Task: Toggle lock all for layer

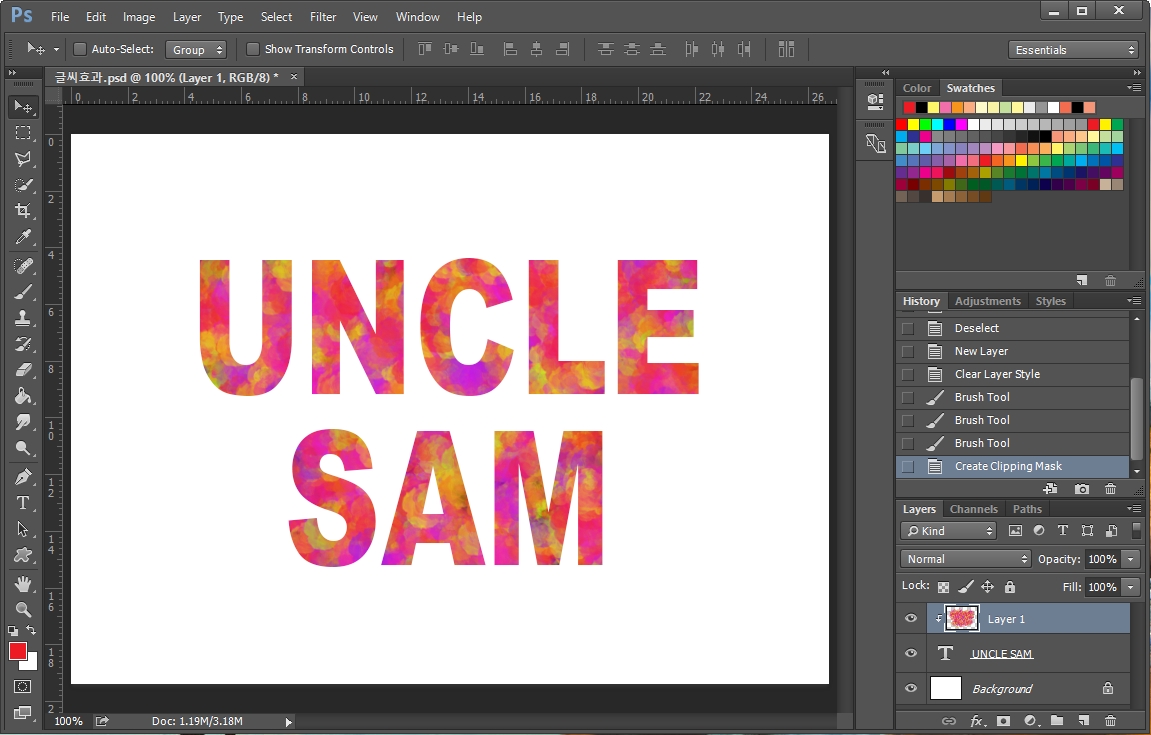Action: coord(1010,587)
